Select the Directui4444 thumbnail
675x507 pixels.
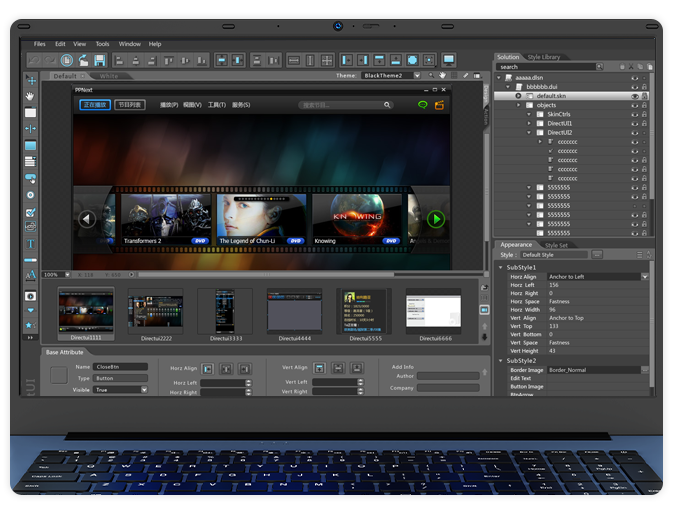[x=294, y=311]
